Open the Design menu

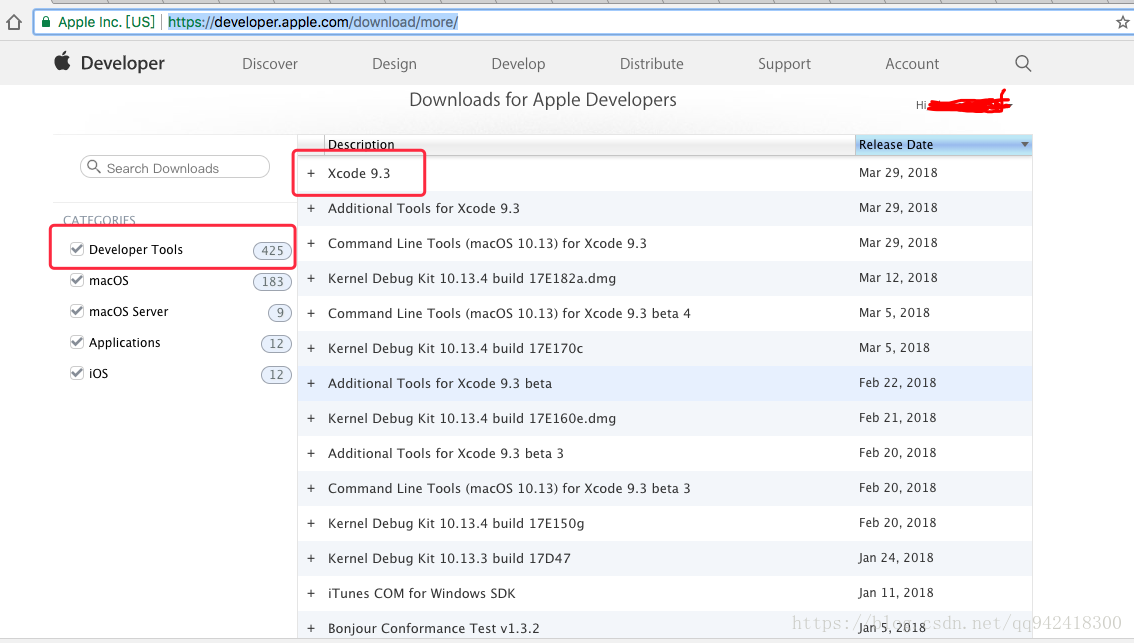click(x=394, y=64)
